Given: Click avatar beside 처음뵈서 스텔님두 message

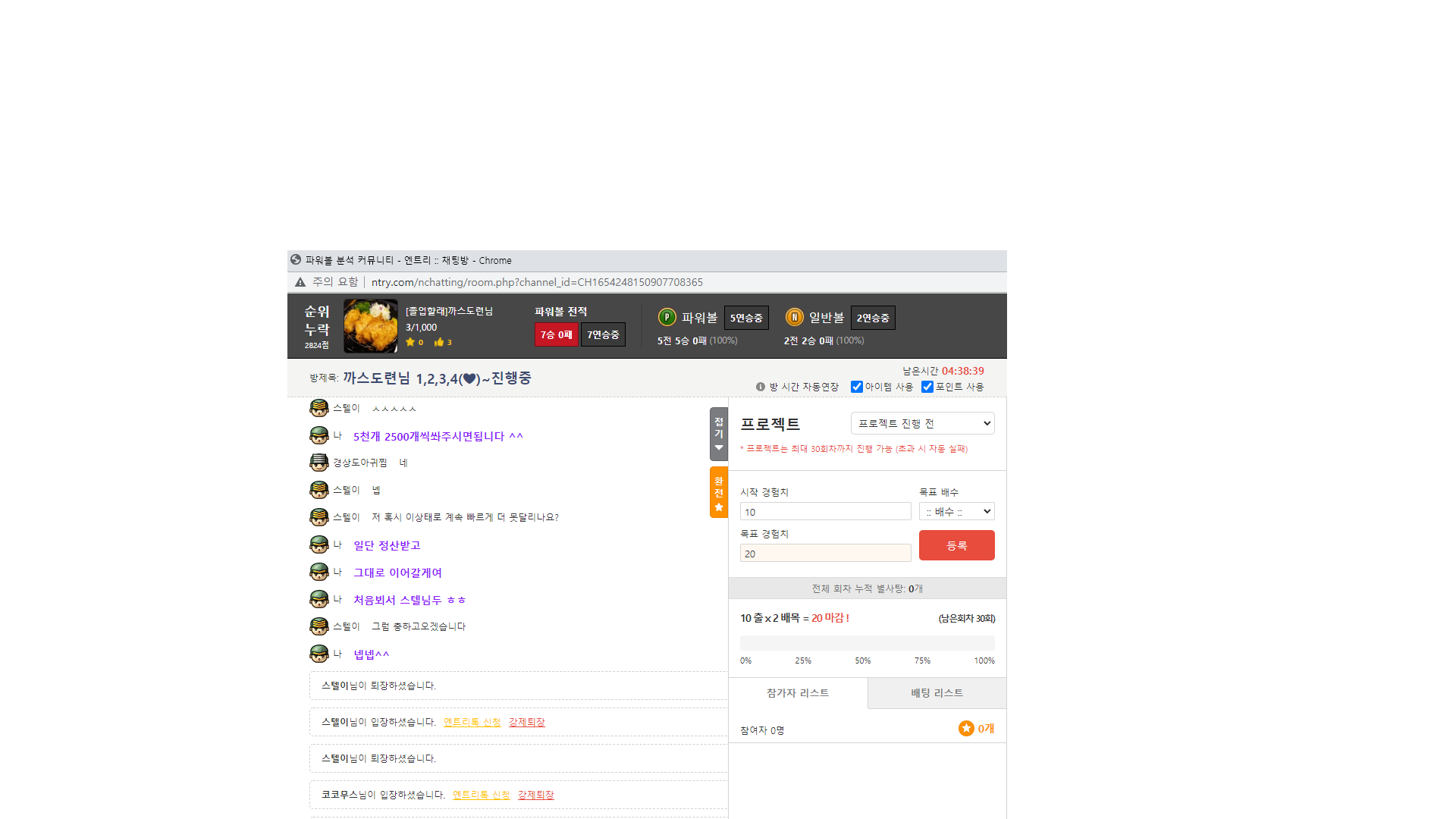Looking at the screenshot, I should coord(319,599).
